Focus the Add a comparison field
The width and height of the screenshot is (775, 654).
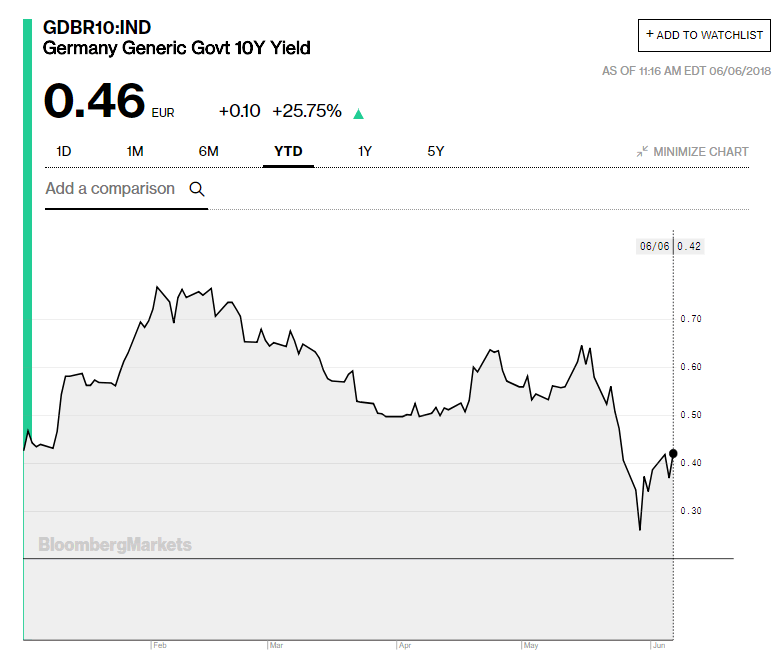110,189
